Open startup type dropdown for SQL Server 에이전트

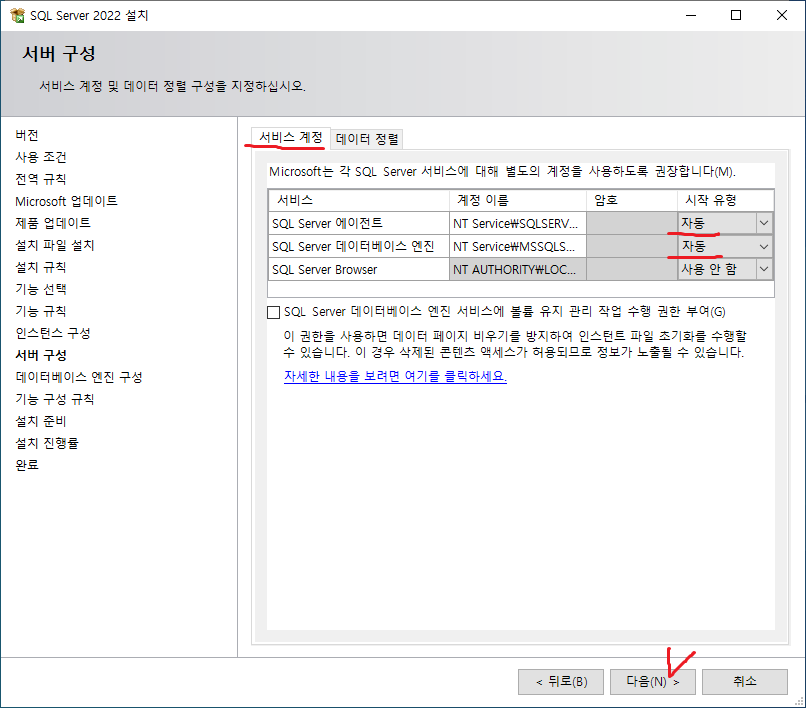click(x=764, y=223)
